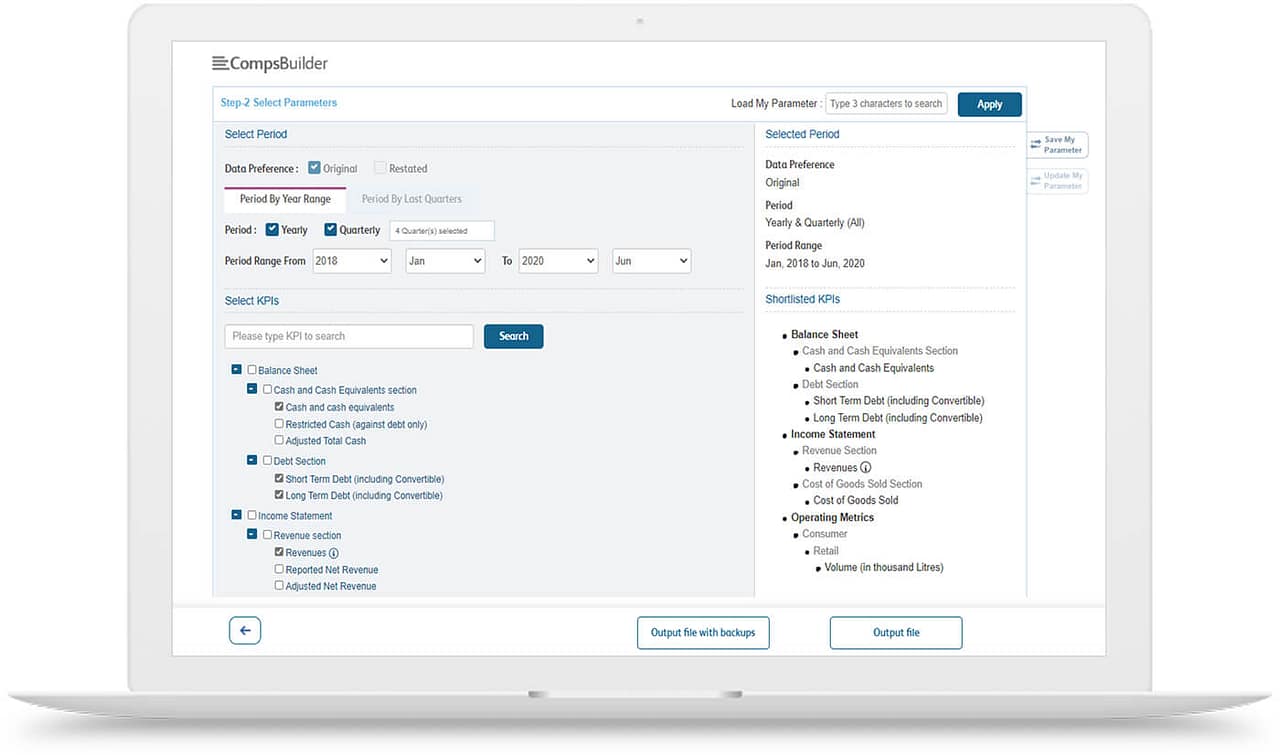
Task: Click the Apply button
Action: point(989,103)
